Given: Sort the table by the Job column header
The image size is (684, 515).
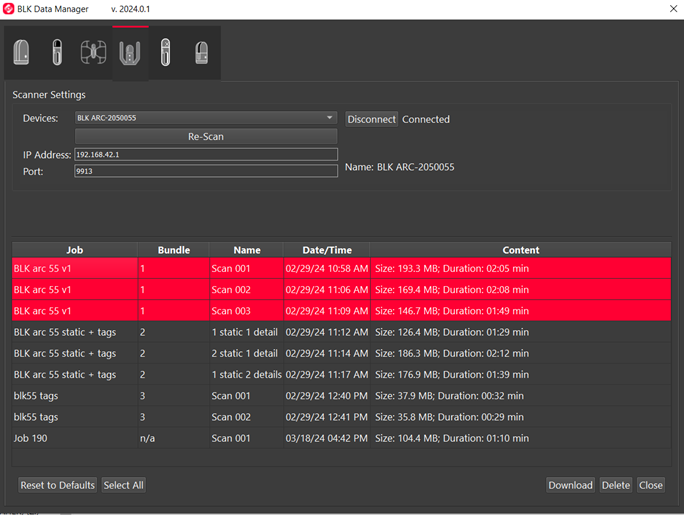Looking at the screenshot, I should 74,250.
